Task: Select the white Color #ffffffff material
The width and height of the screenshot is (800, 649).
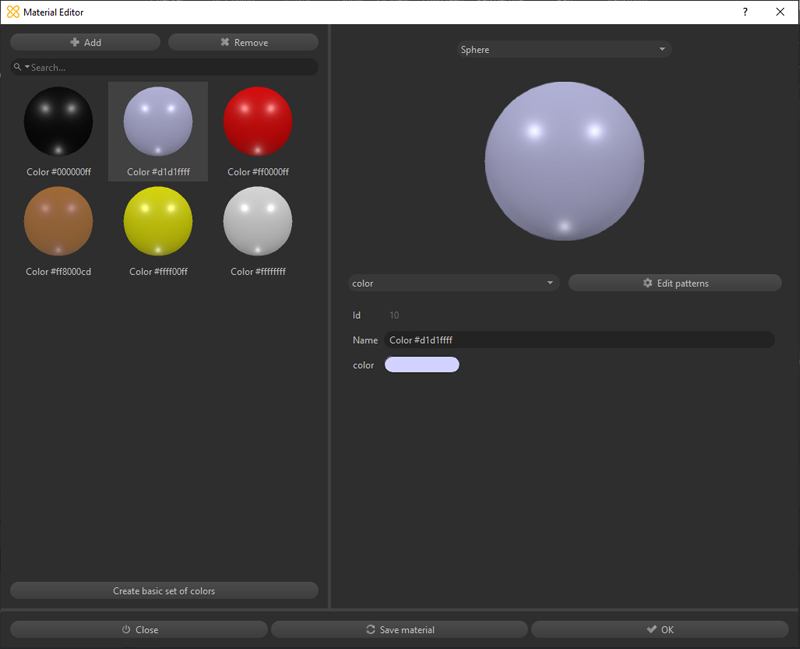Action: [258, 231]
